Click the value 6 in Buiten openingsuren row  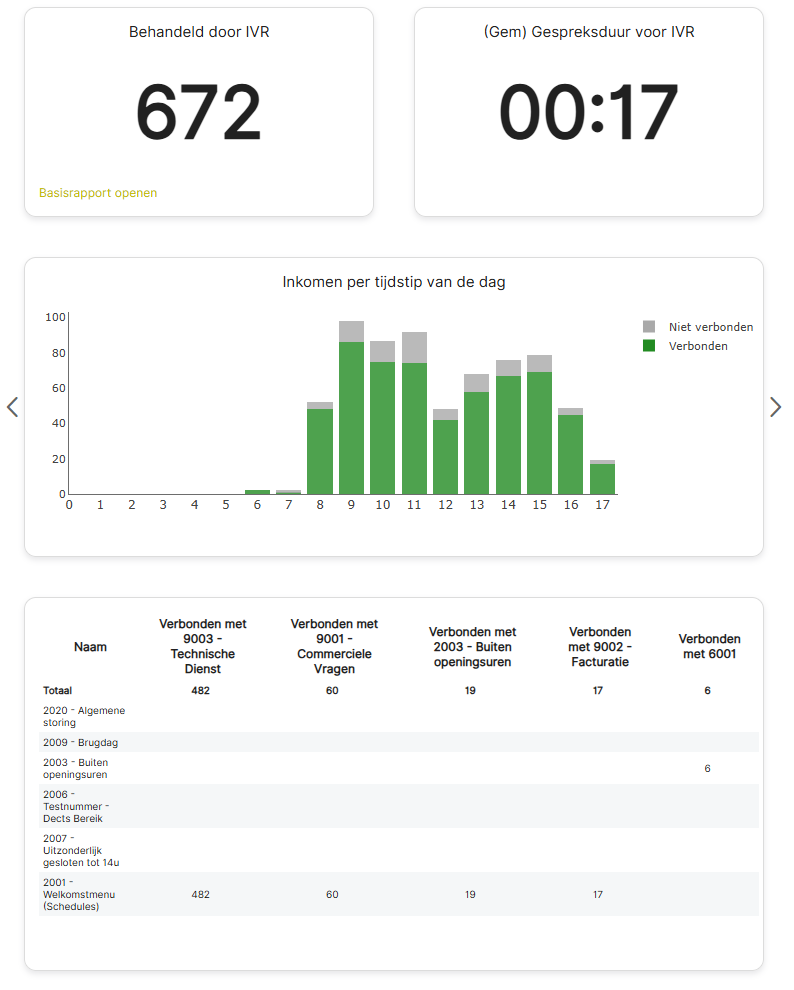tap(707, 769)
